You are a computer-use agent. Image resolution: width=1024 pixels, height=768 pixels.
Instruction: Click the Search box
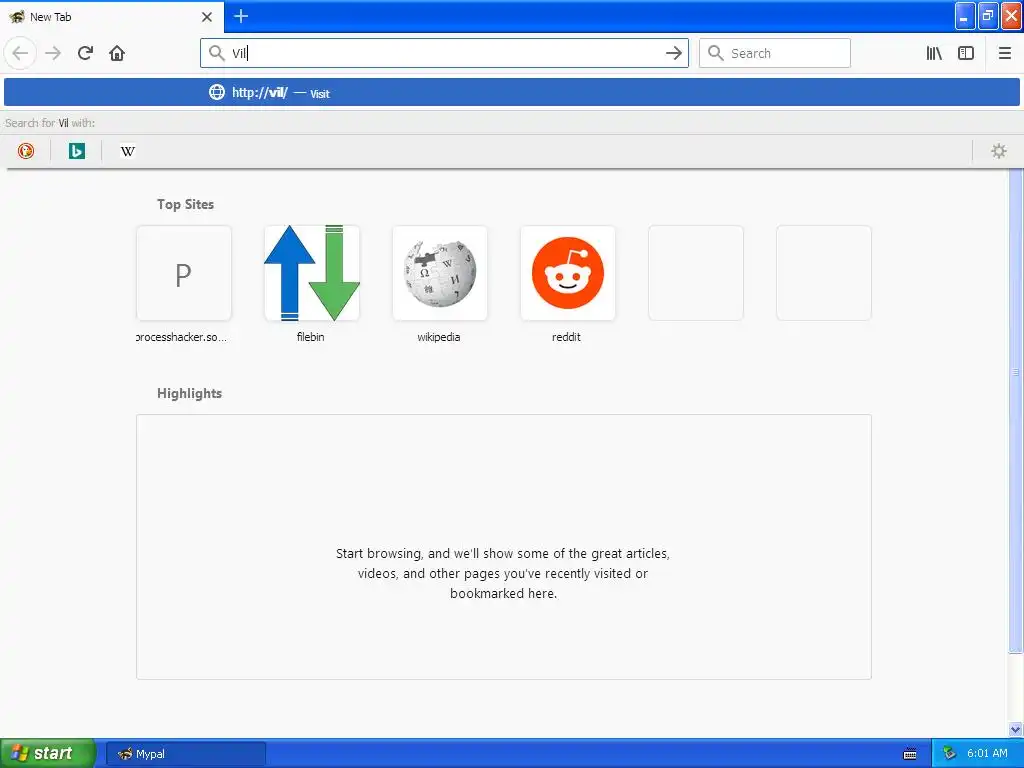[775, 53]
